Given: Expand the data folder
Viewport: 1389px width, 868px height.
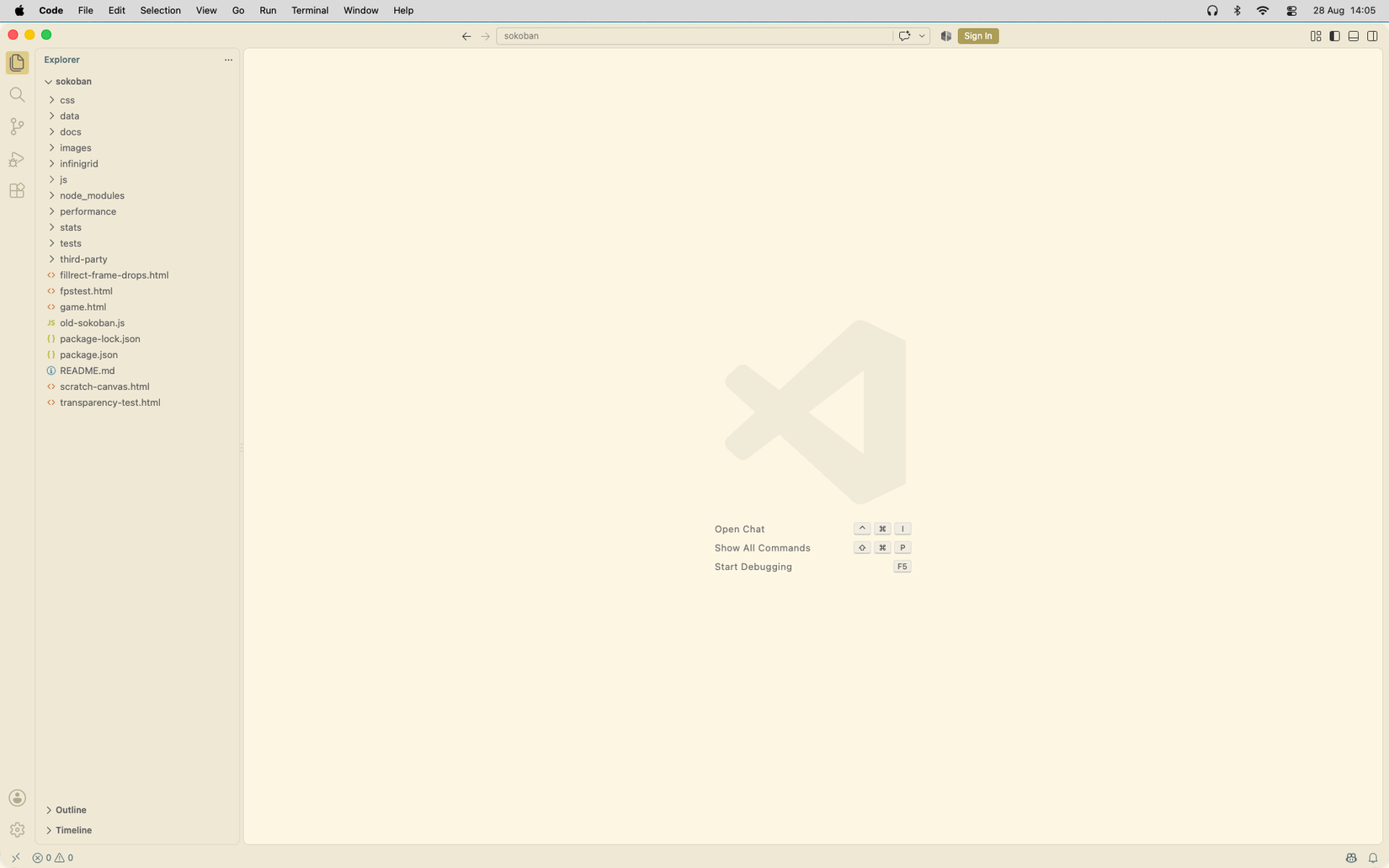Looking at the screenshot, I should [x=137, y=116].
